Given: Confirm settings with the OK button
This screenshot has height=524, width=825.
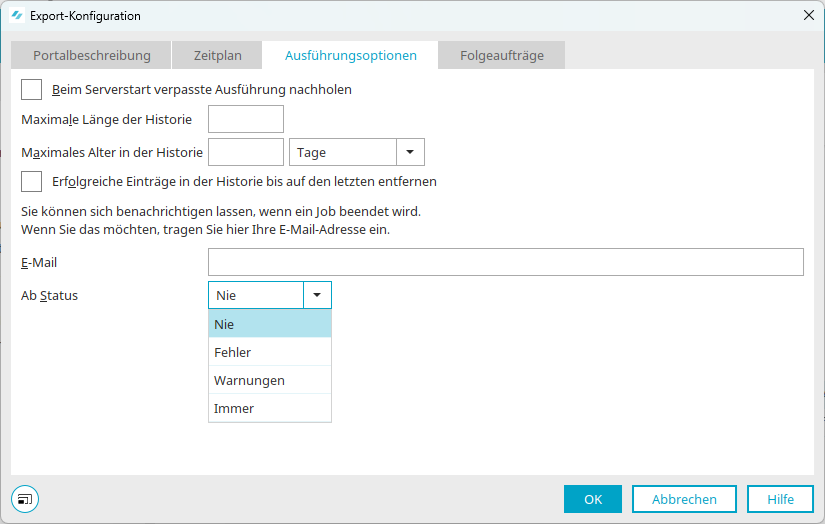Looking at the screenshot, I should [593, 499].
